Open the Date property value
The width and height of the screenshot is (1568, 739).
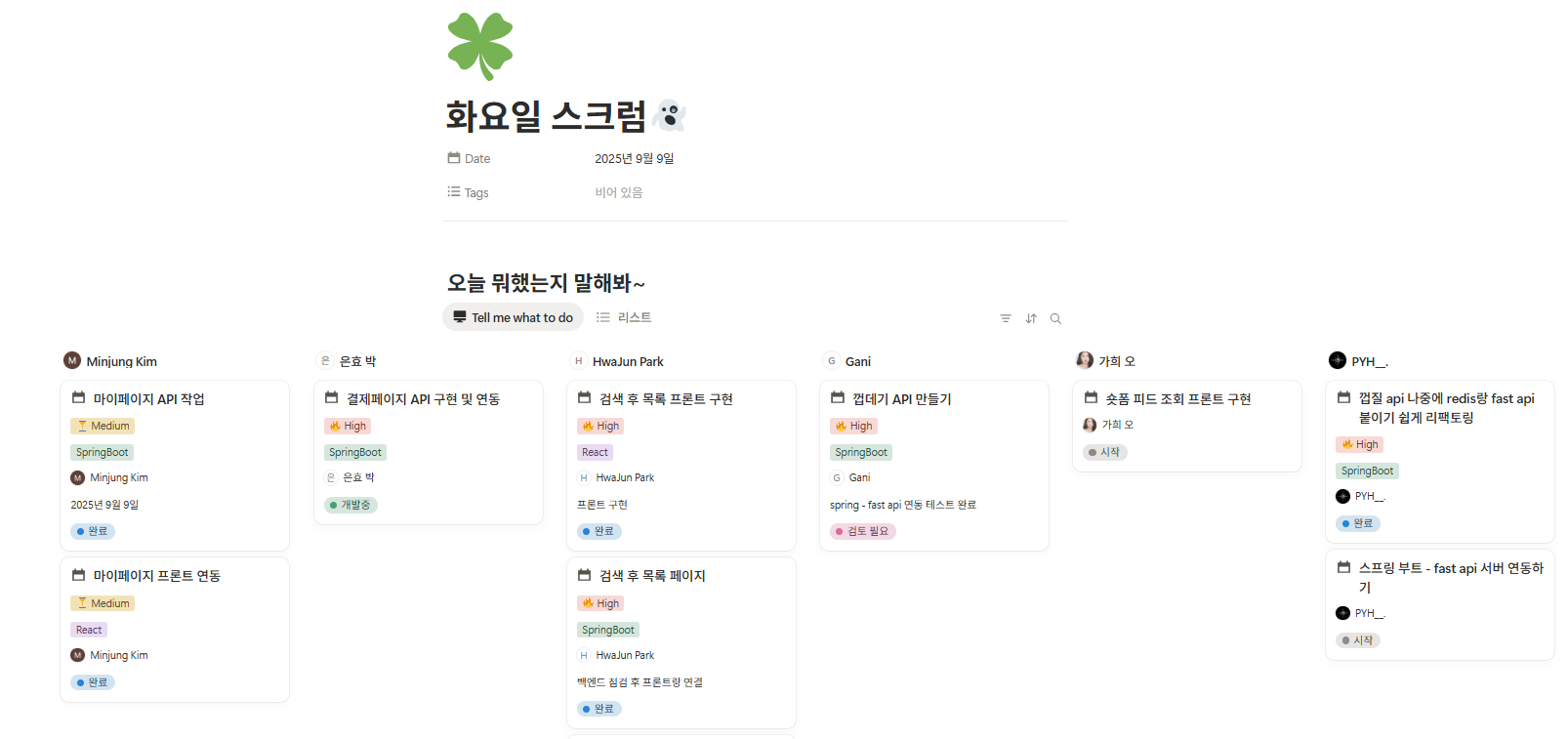(635, 158)
